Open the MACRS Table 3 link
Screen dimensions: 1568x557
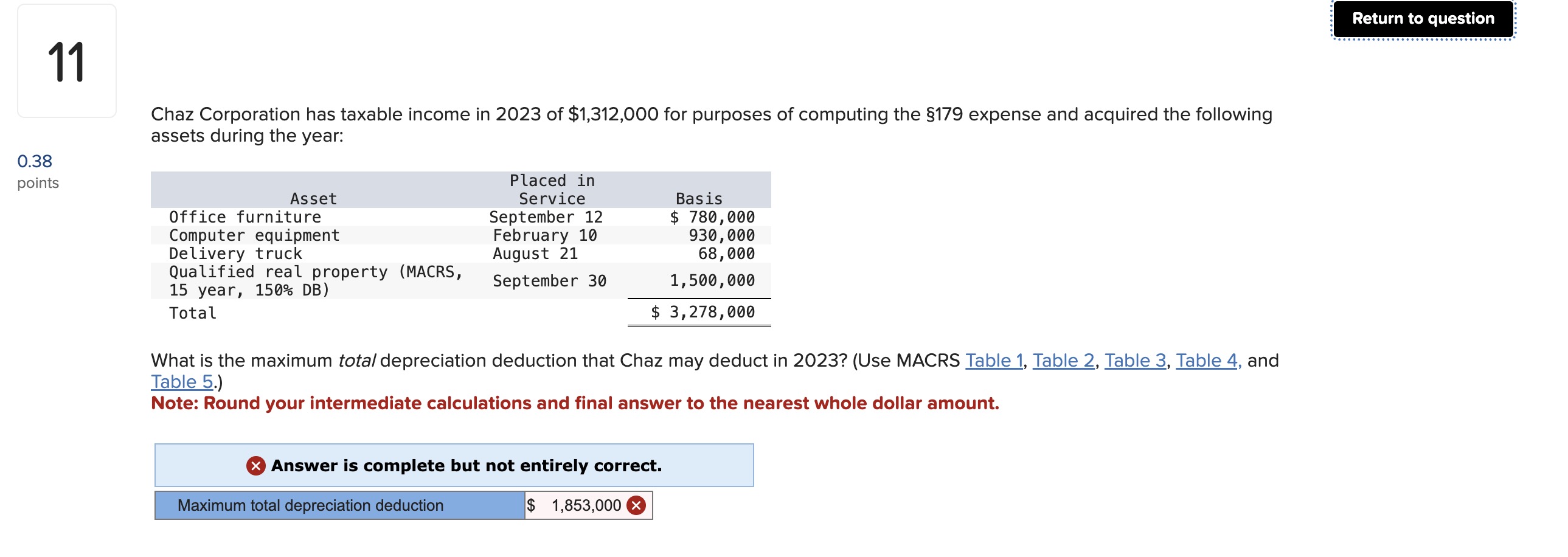1134,361
